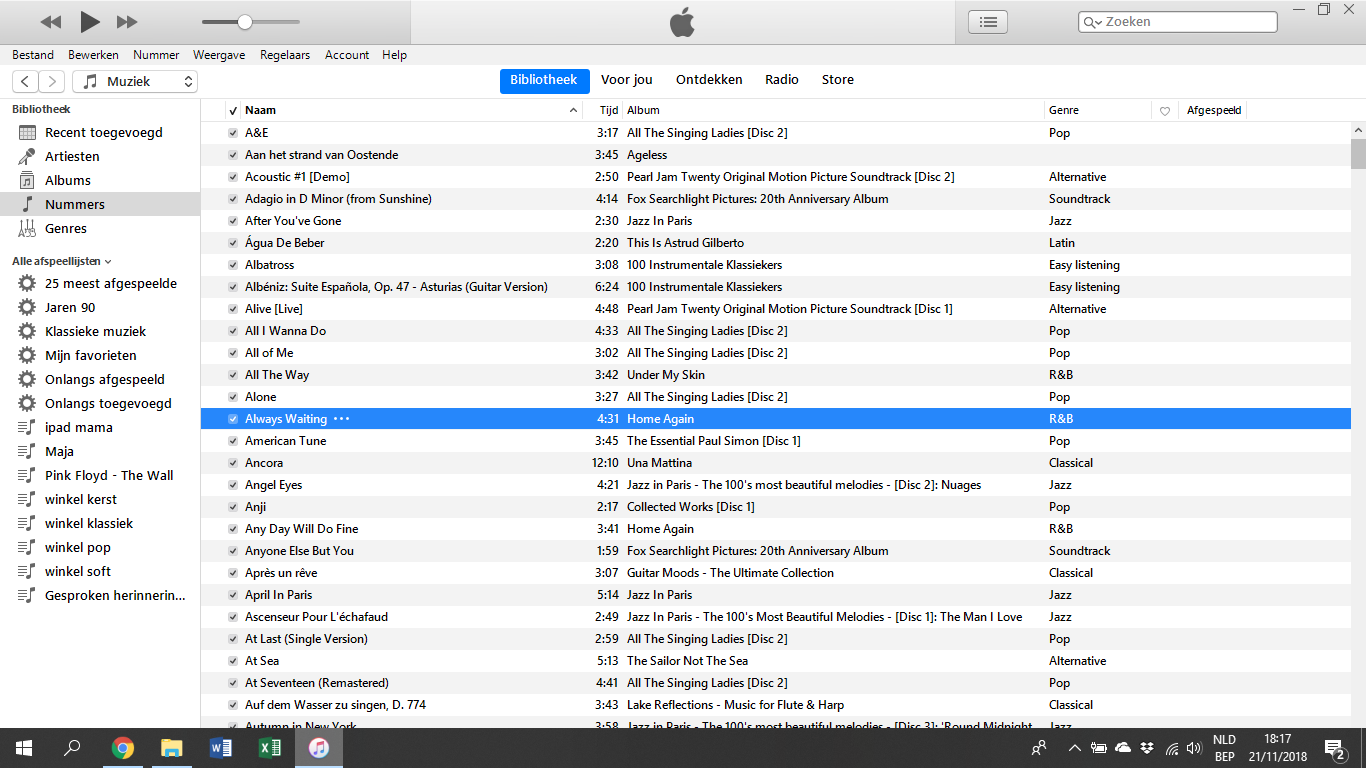The height and width of the screenshot is (768, 1366).
Task: Play the current song
Action: coord(90,21)
